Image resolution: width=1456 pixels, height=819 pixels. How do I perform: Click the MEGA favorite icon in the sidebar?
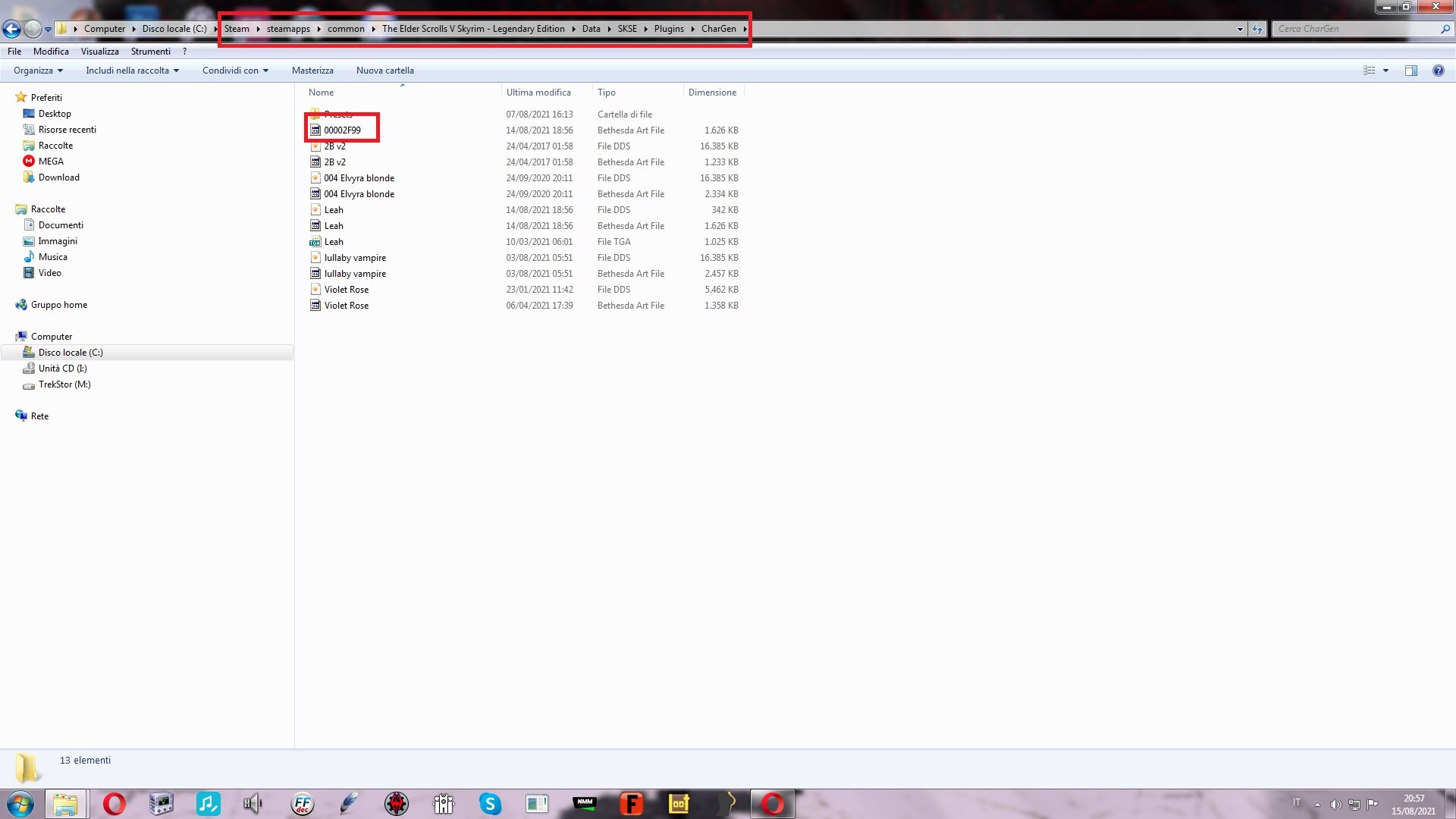coord(29,162)
